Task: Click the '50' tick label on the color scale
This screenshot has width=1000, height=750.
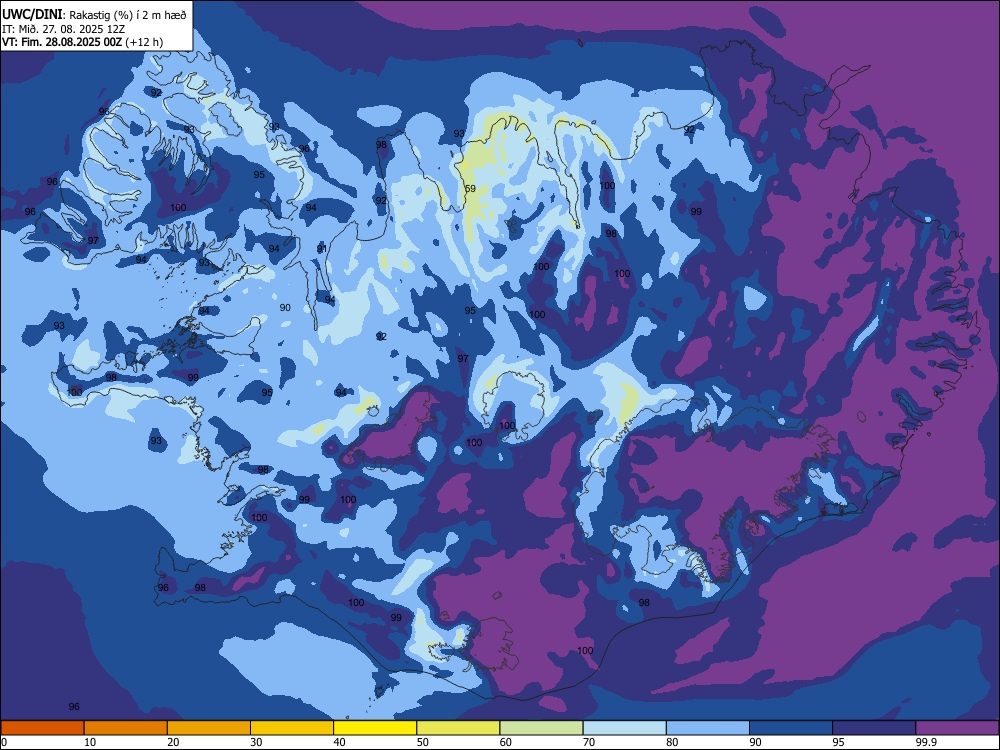Action: pos(423,742)
